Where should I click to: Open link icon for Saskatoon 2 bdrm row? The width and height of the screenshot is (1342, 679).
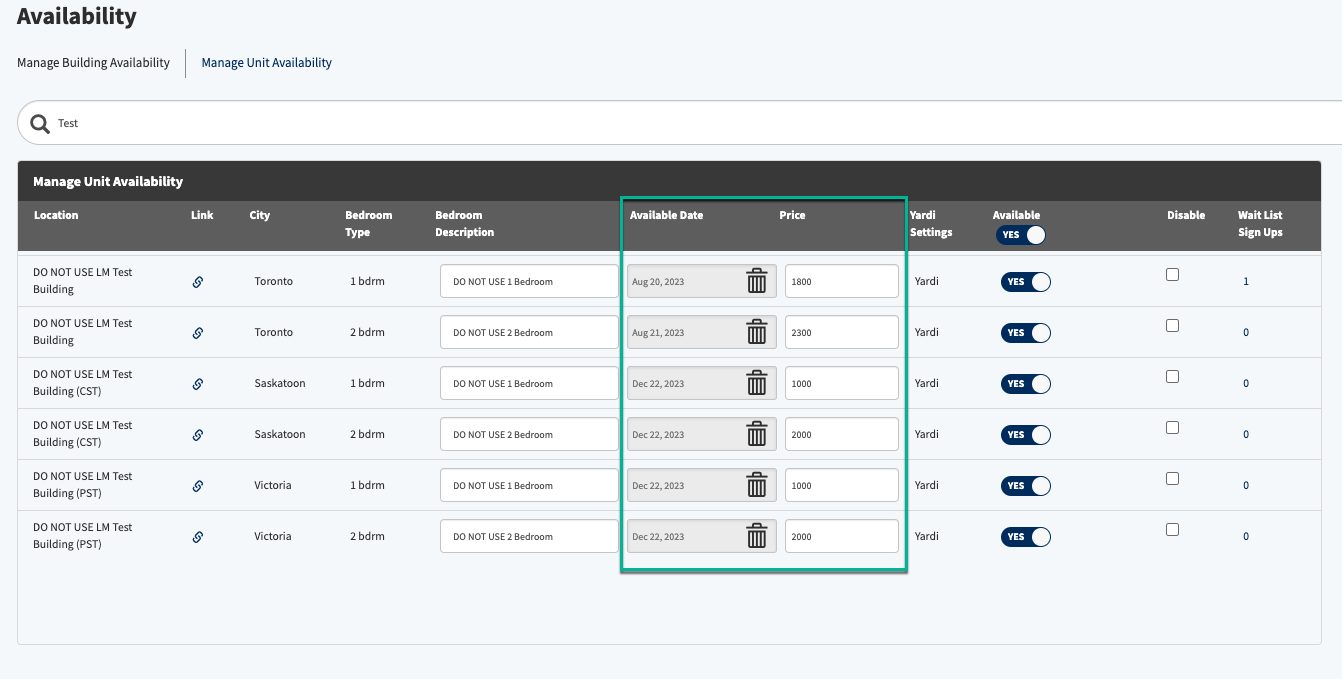point(198,435)
